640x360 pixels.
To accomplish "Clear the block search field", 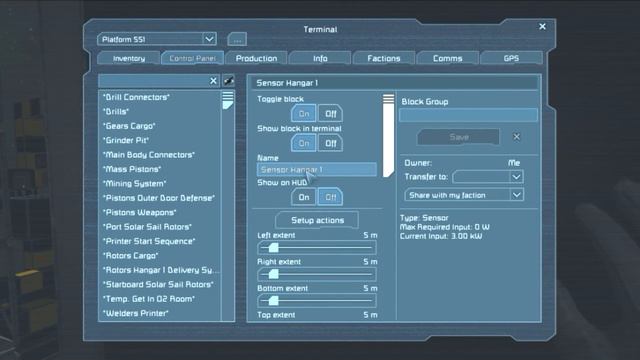I will click(x=213, y=81).
